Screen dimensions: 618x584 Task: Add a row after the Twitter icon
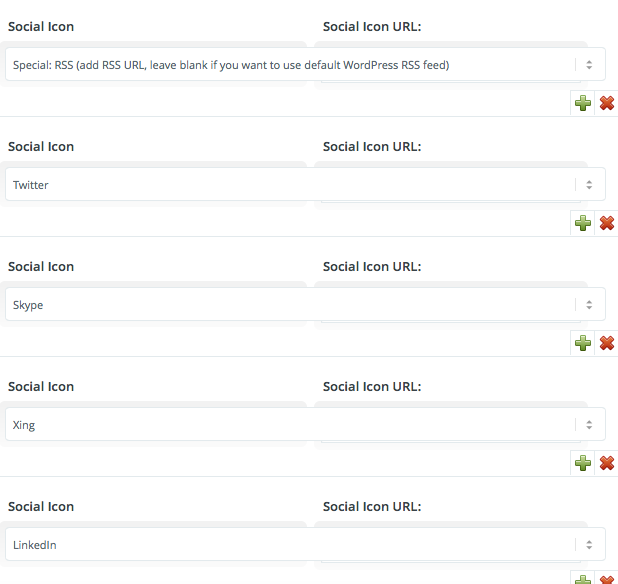pos(583,223)
